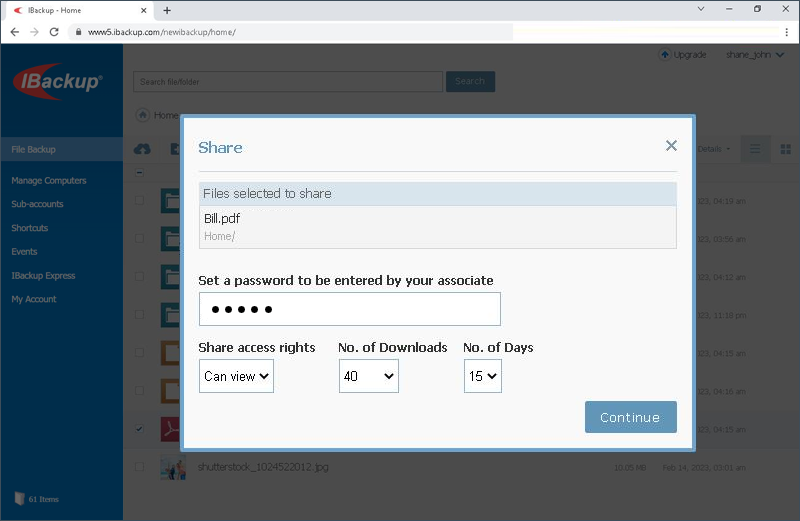The width and height of the screenshot is (800, 521).
Task: Click the associate password input field
Action: [x=349, y=309]
